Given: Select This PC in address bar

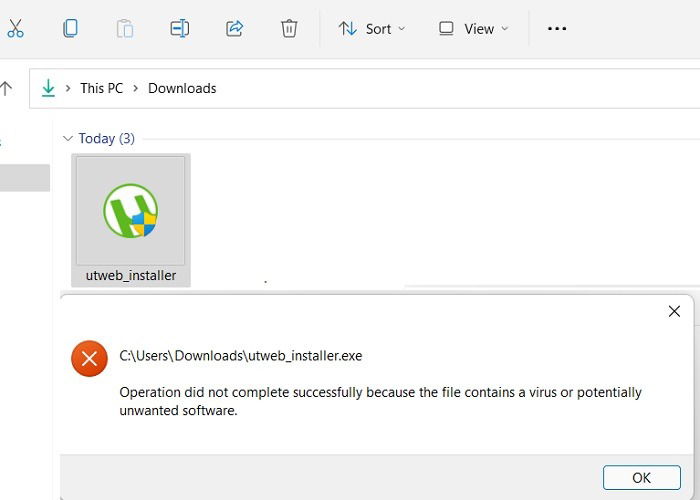Looking at the screenshot, I should point(101,88).
